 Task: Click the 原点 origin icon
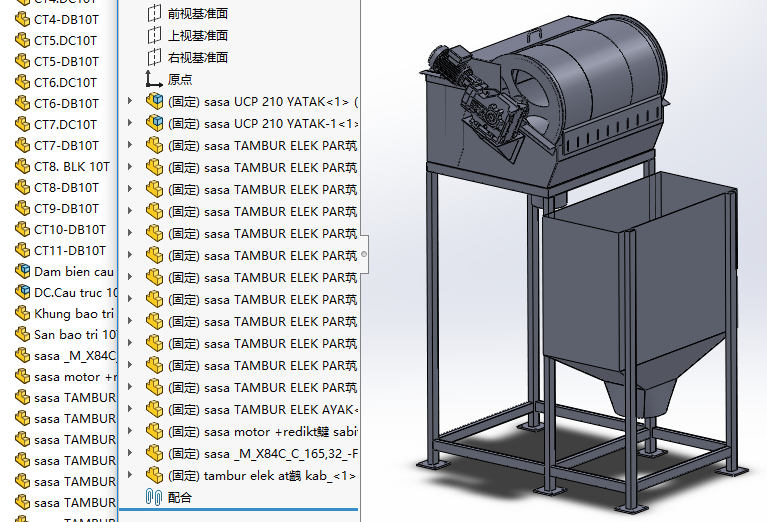154,79
